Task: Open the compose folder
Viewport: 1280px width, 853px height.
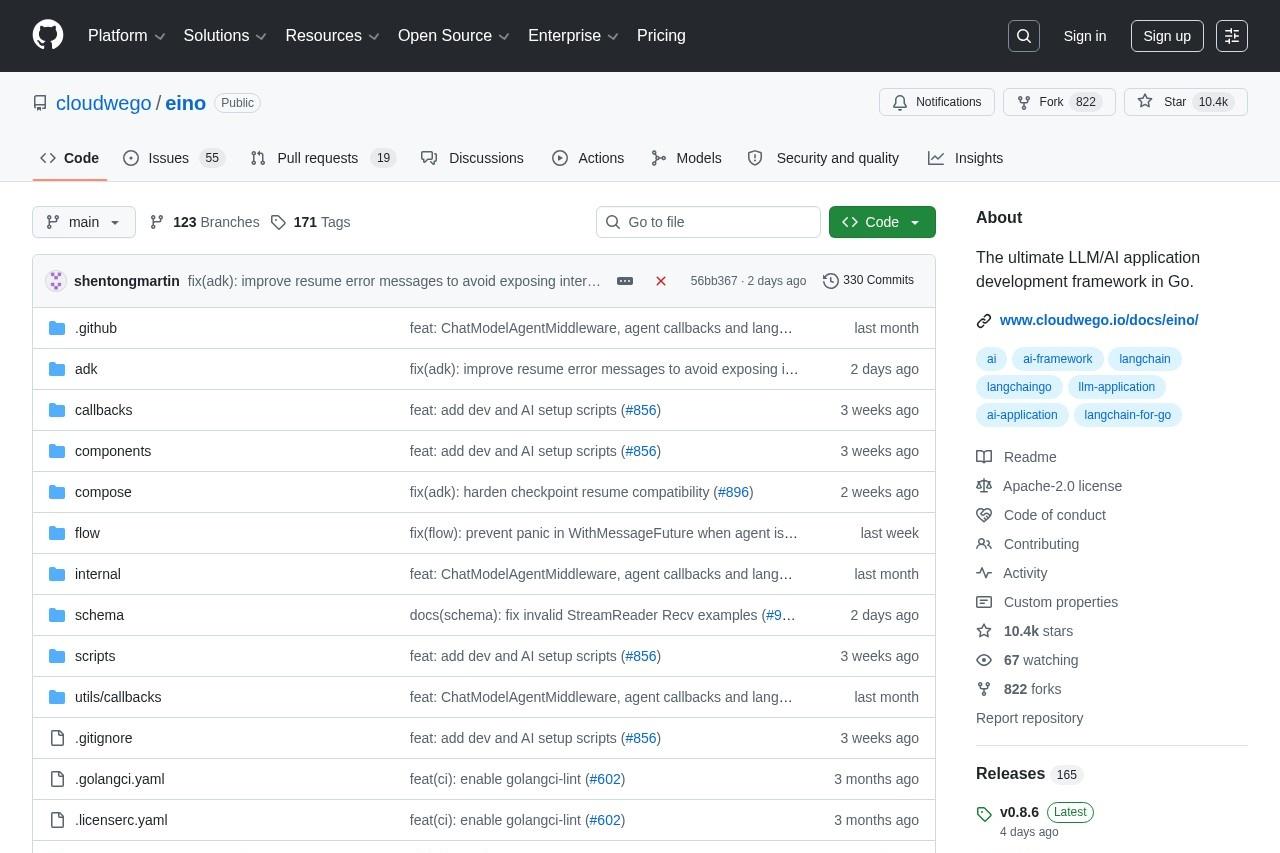Action: click(103, 492)
